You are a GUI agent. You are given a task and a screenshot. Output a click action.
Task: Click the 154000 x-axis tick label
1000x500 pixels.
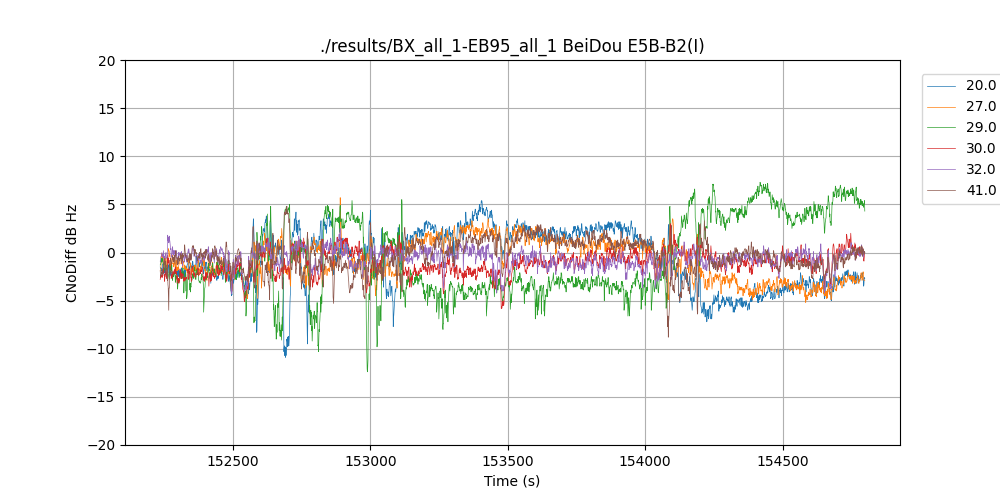pos(645,461)
